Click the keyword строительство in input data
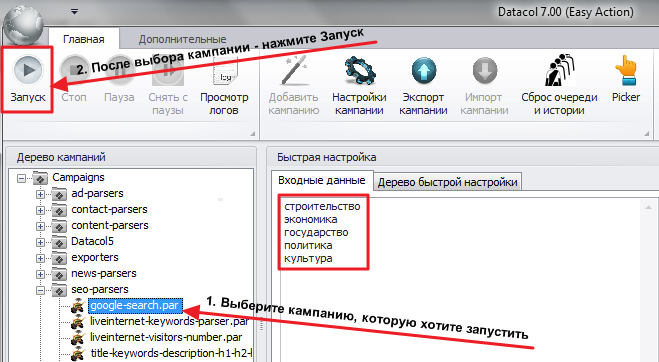The height and width of the screenshot is (362, 659). click(322, 206)
